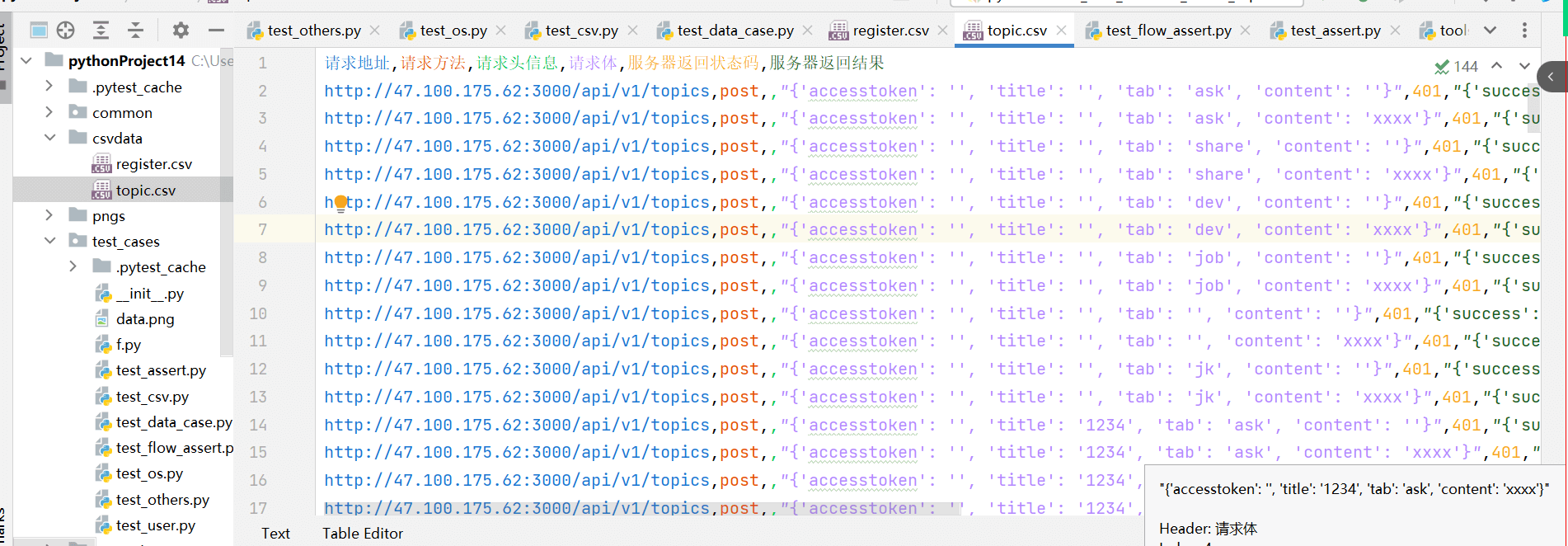The width and height of the screenshot is (1568, 546).
Task: Switch to the Table Editor view
Action: click(363, 534)
